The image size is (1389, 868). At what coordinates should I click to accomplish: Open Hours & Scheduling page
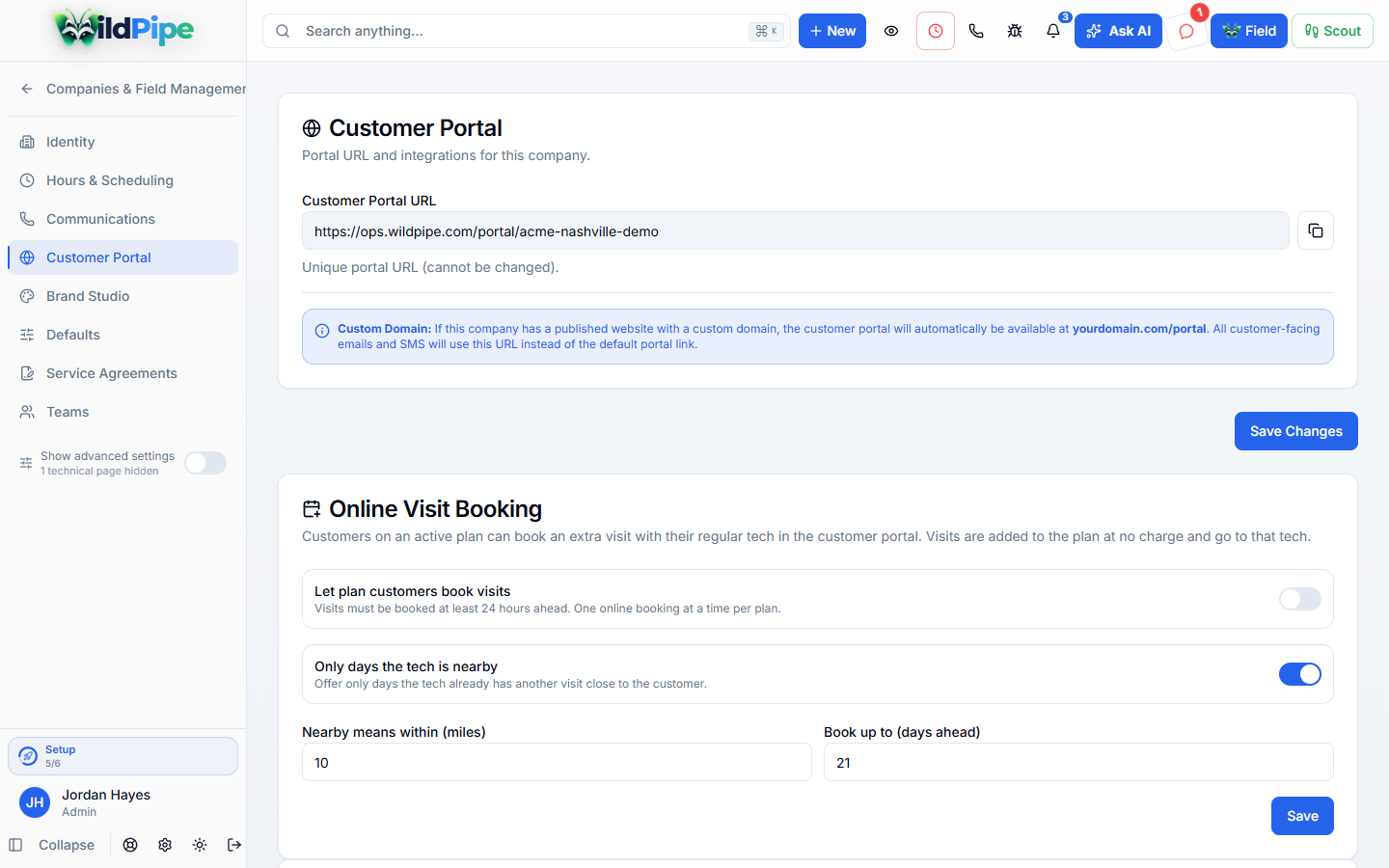point(123,180)
